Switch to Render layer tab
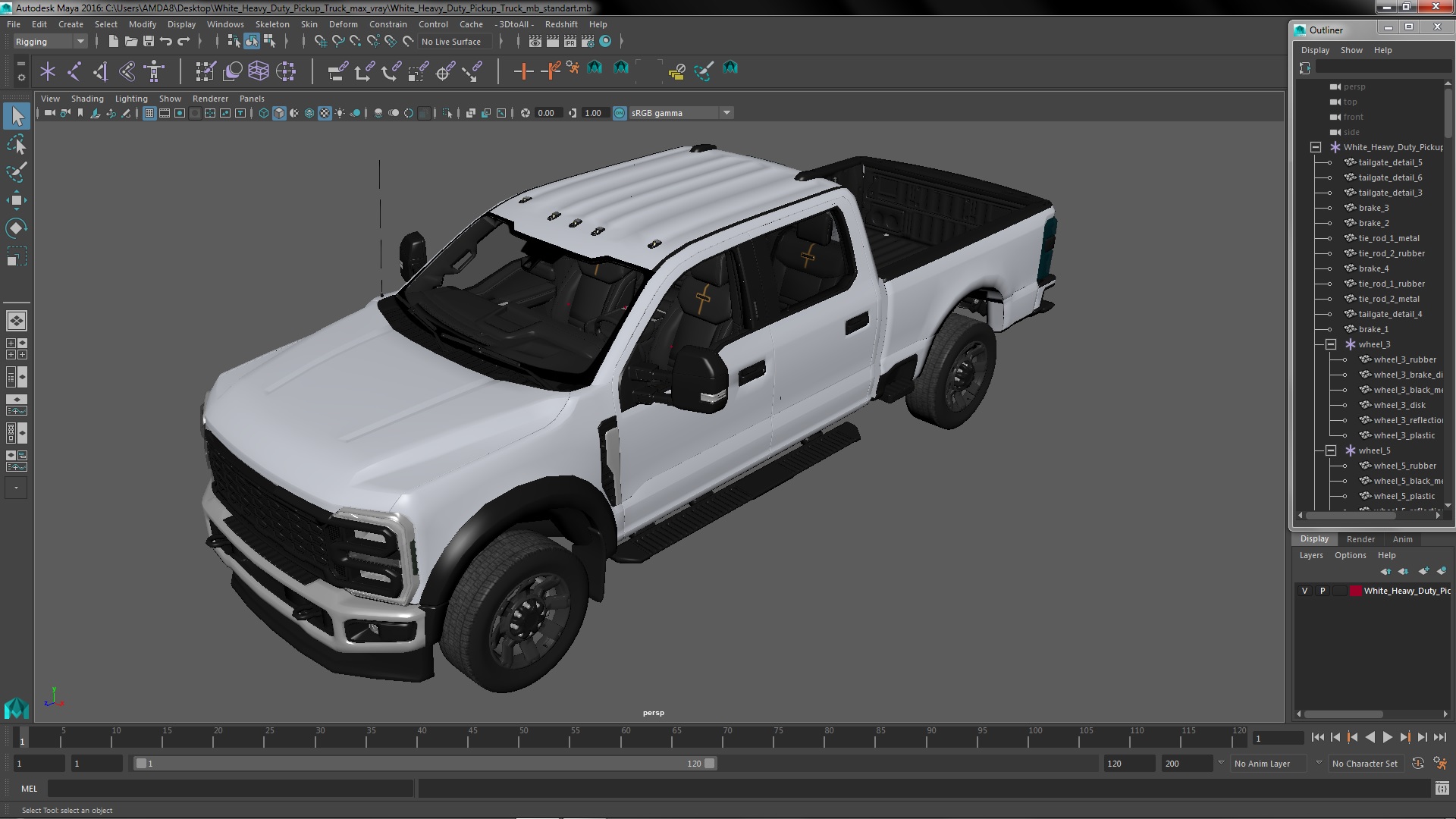Viewport: 1456px width, 819px height. [x=1360, y=539]
